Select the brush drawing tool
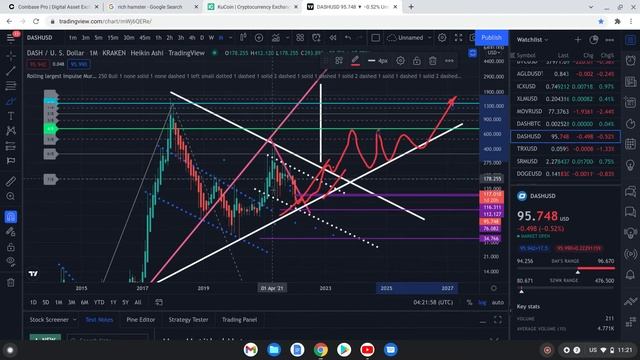This screenshot has height=360, width=640. [11, 101]
